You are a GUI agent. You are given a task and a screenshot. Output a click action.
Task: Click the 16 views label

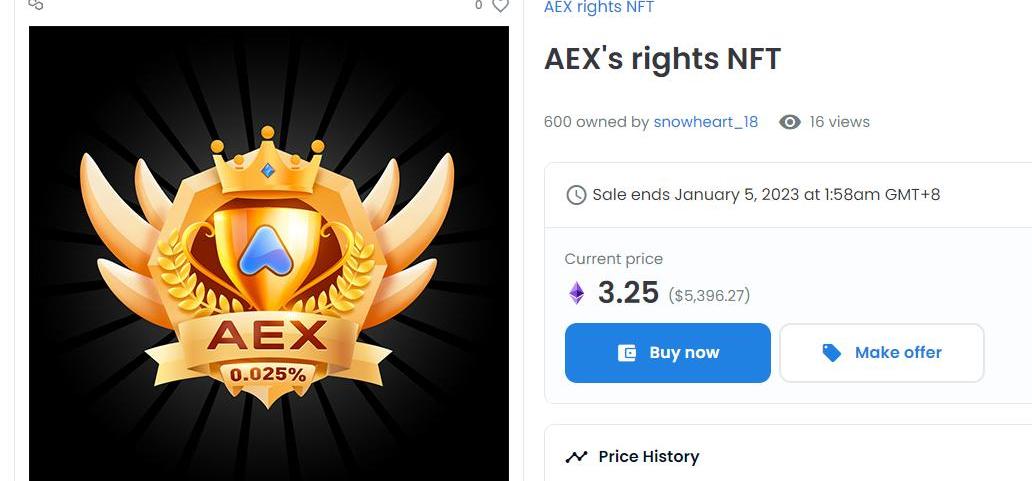[839, 122]
